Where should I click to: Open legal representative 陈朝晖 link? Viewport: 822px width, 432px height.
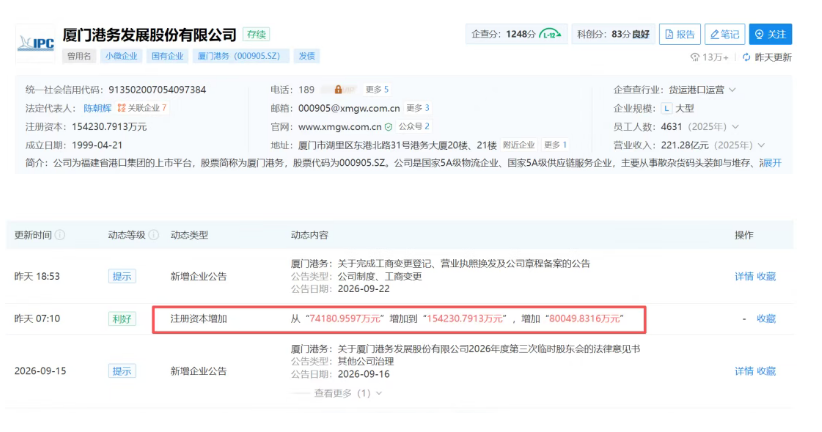click(97, 108)
